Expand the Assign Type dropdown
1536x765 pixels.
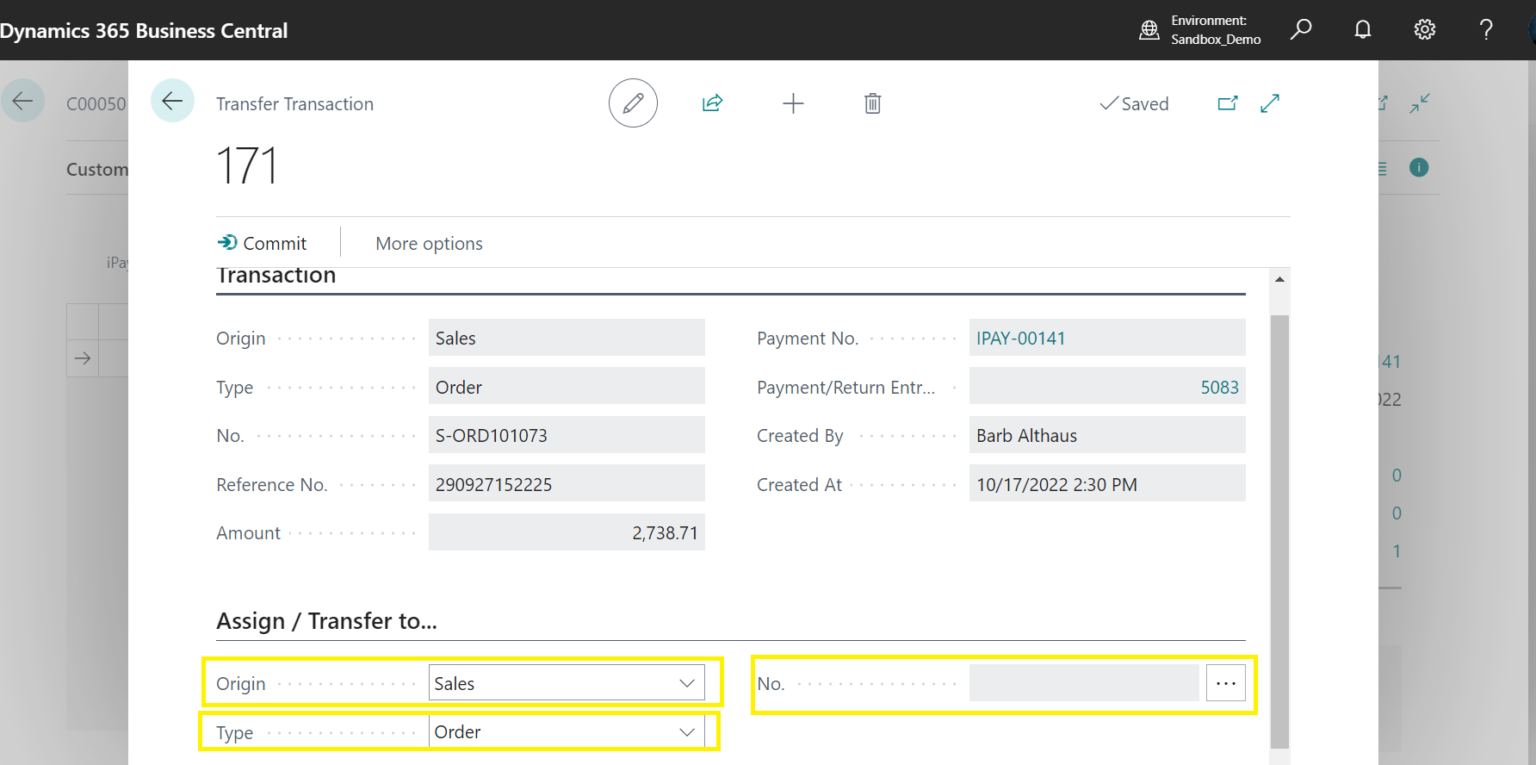(x=687, y=731)
